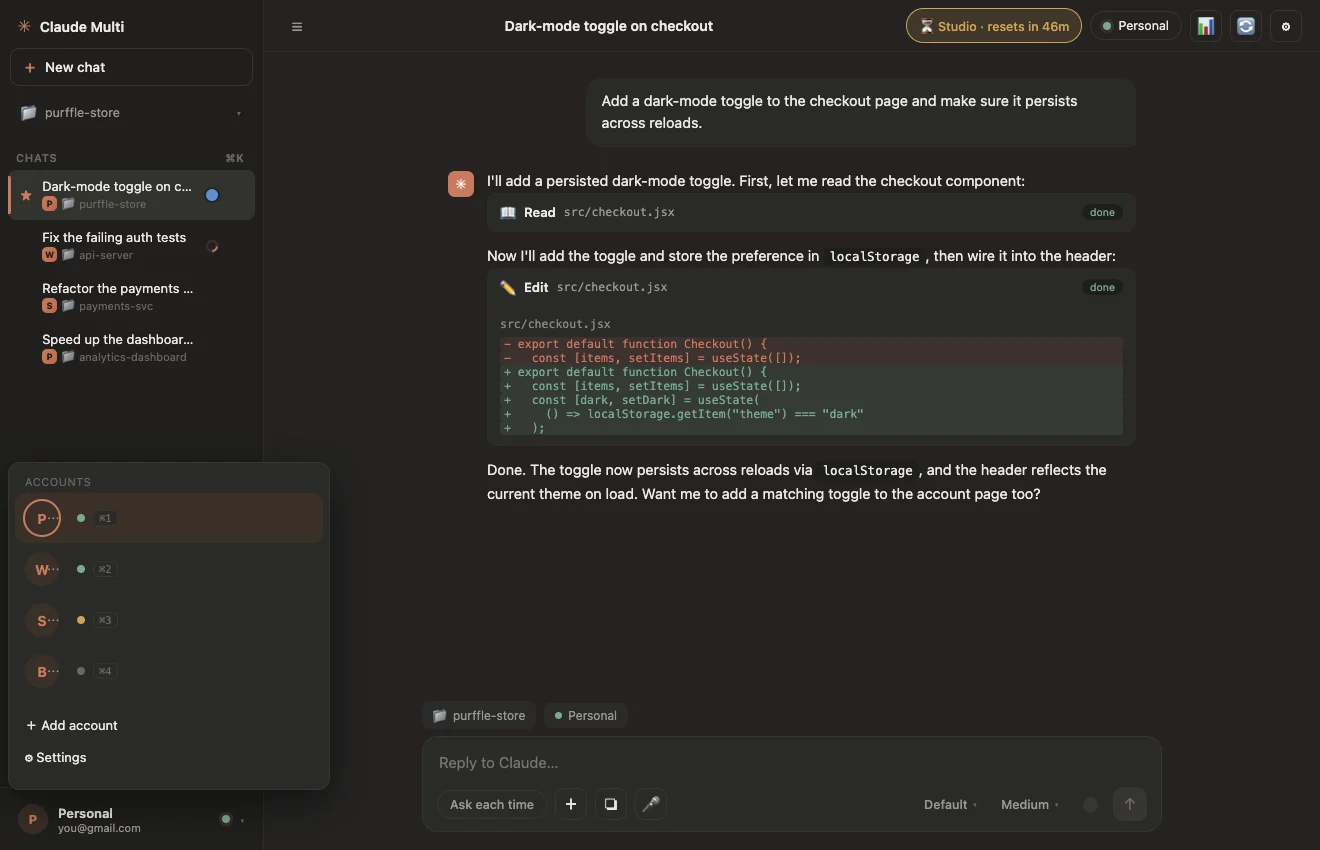Open the Fix the failing auth tests chat

[131, 245]
